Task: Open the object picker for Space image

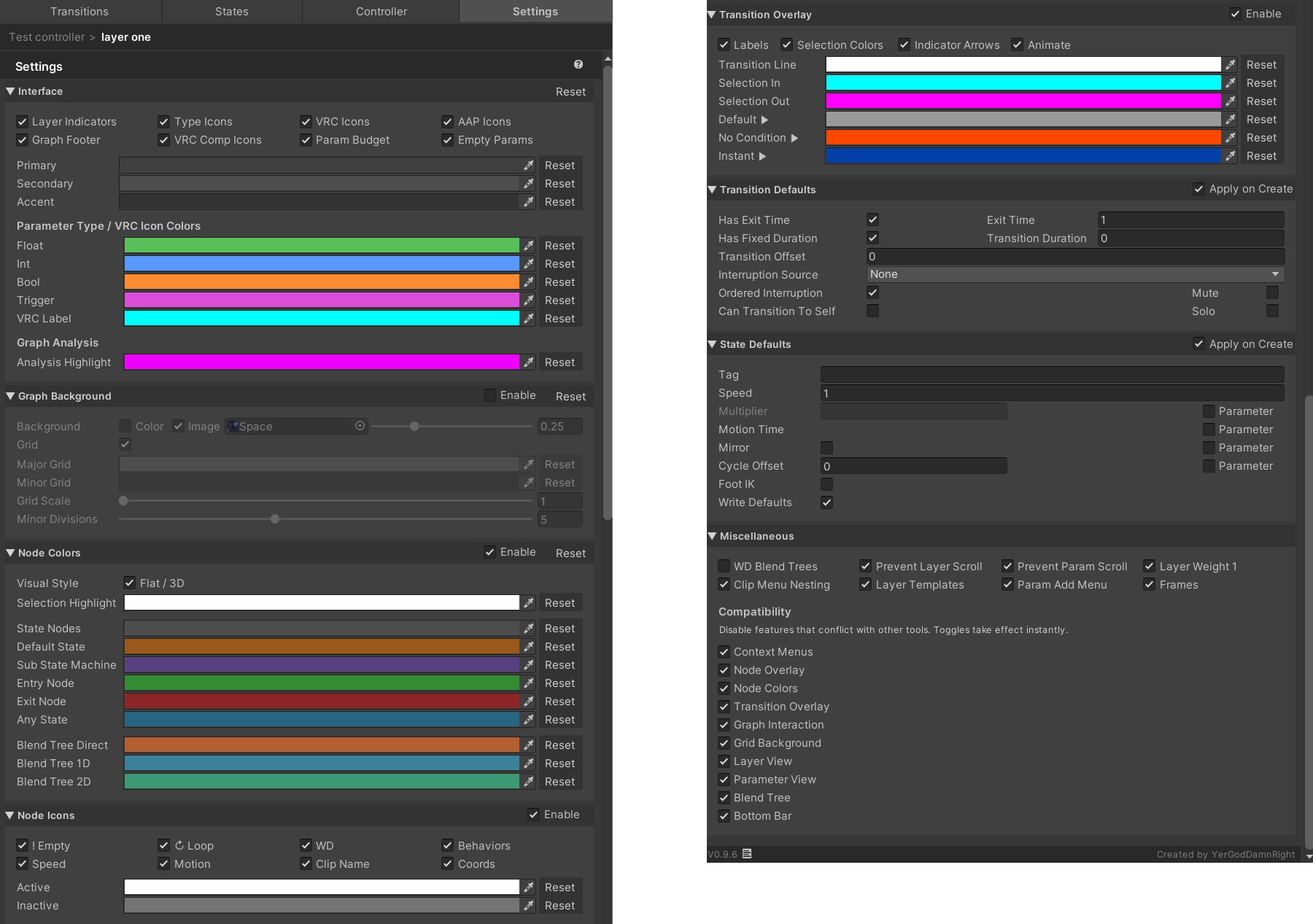Action: 360,426
